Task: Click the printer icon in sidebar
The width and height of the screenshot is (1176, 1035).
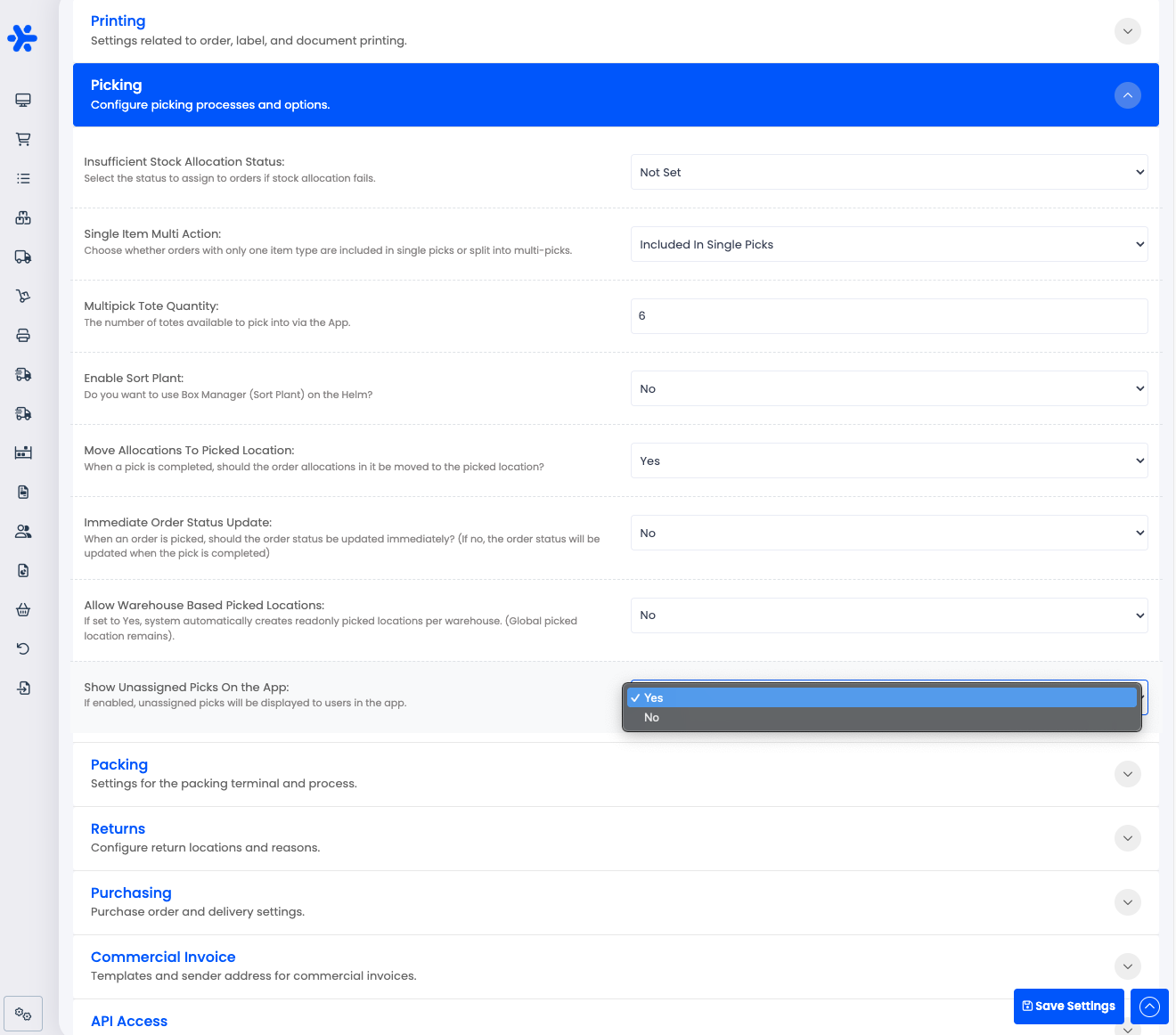Action: point(23,335)
